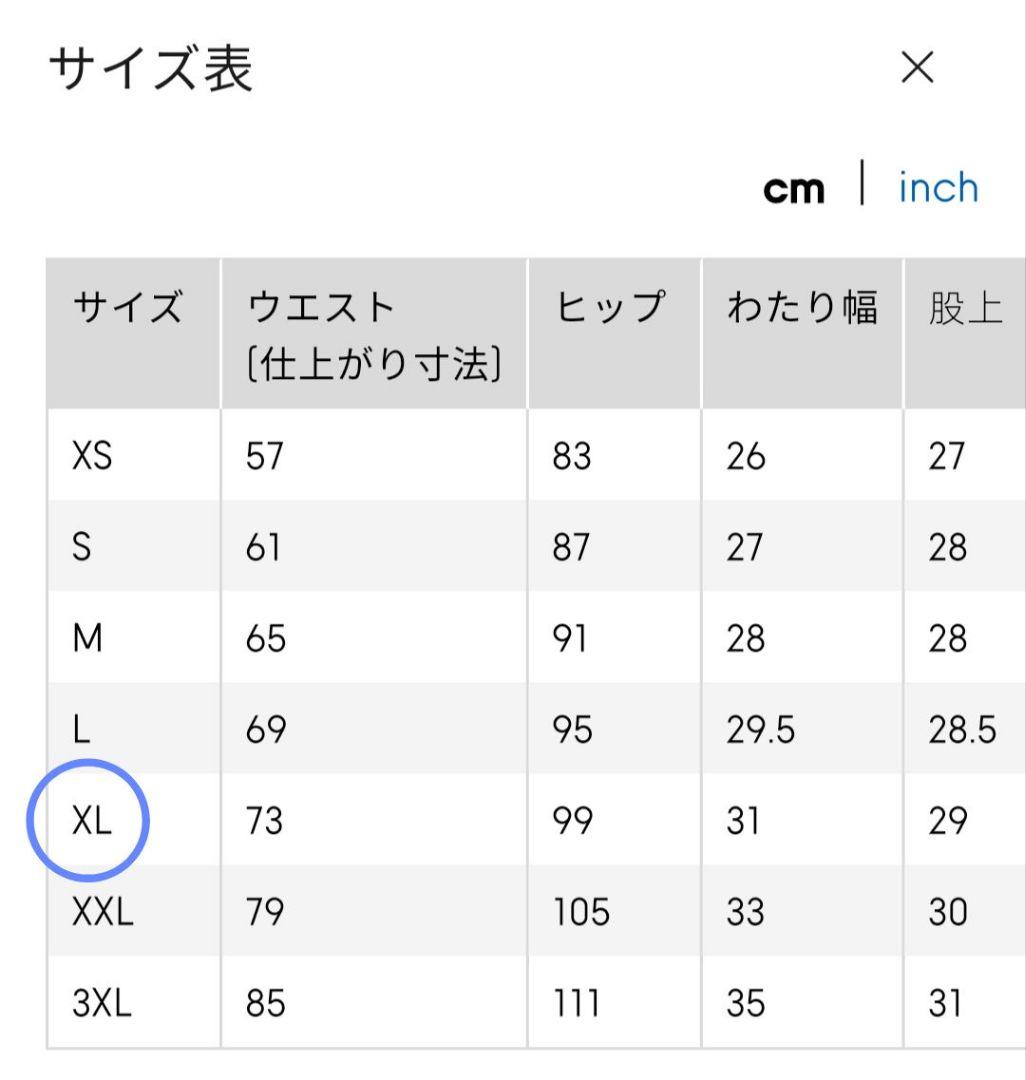
Task: Click the サイズ column header
Action: coord(129,308)
